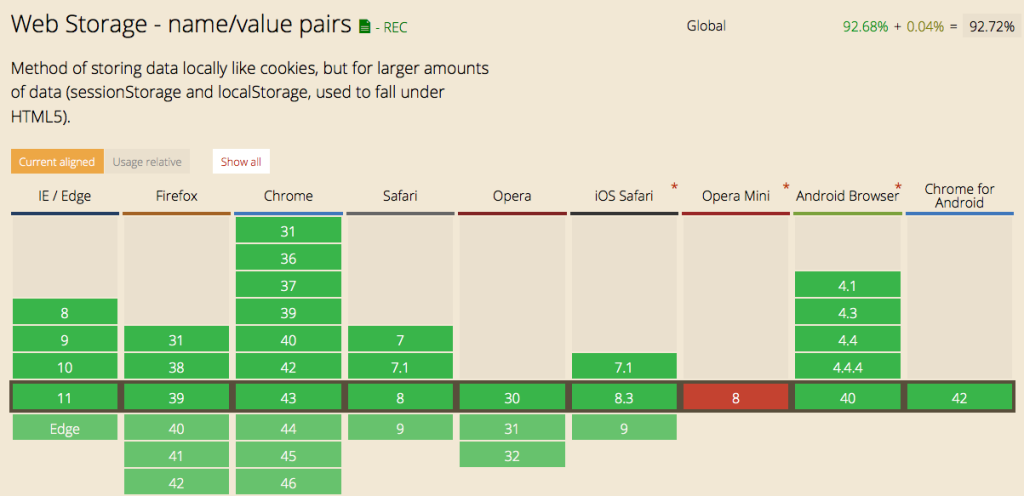Click the Safari 7.1 support cell
This screenshot has height=496, width=1024.
coord(400,367)
